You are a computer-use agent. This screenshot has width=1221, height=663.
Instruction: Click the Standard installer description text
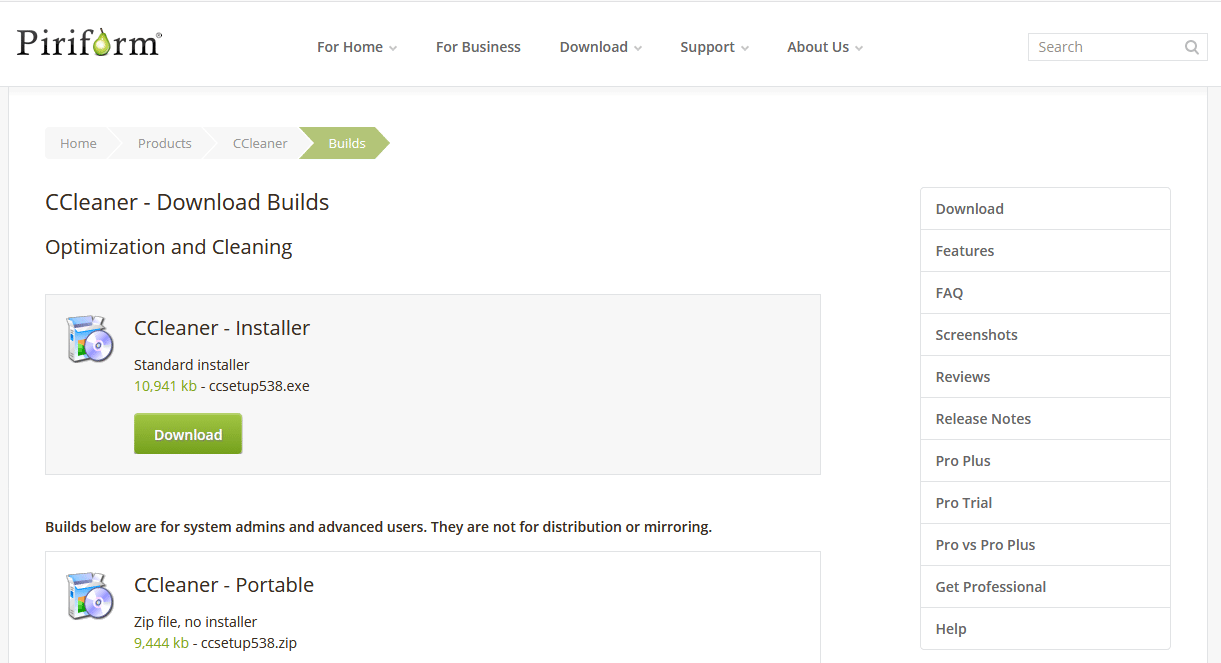click(192, 365)
